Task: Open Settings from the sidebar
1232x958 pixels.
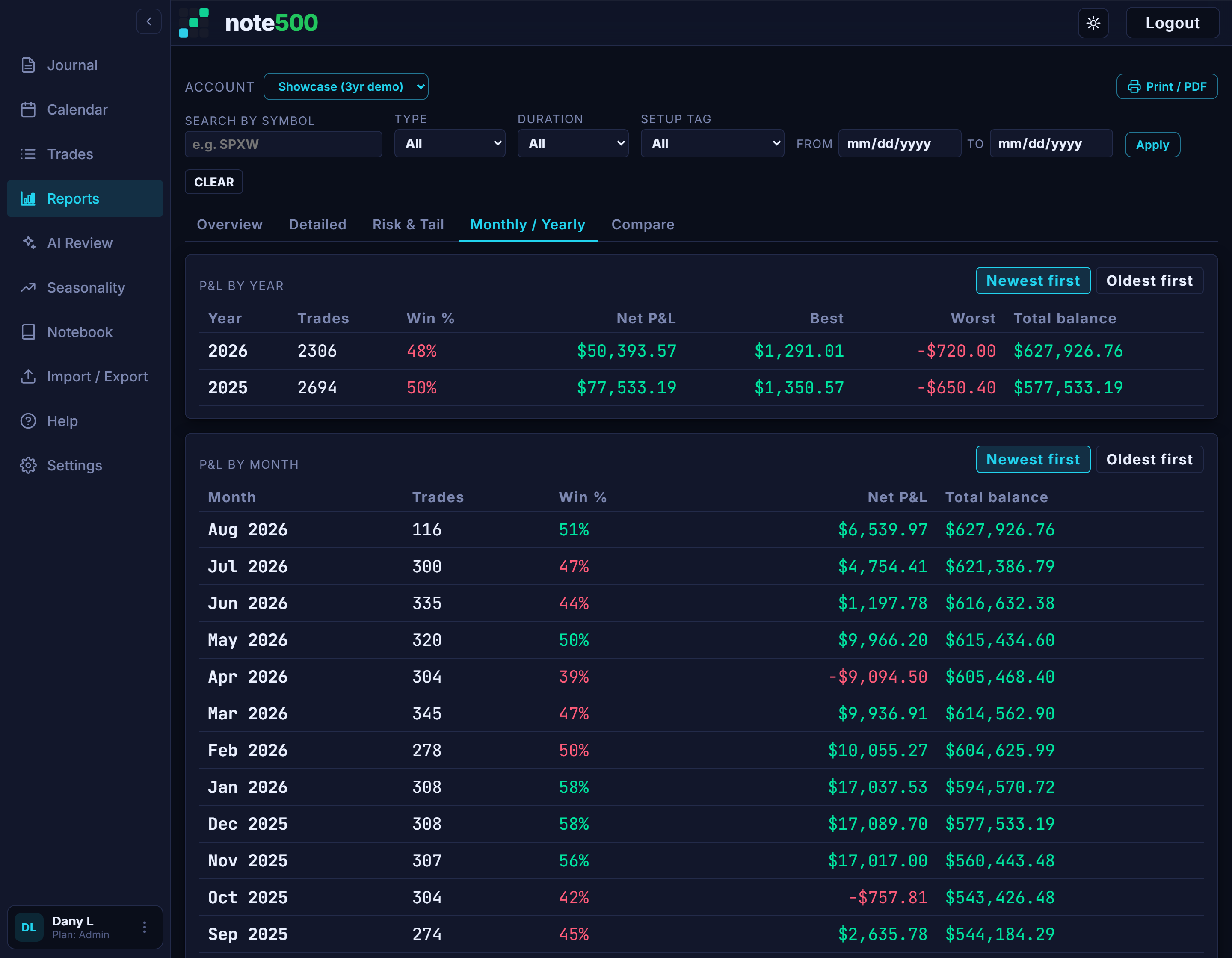Action: click(85, 465)
